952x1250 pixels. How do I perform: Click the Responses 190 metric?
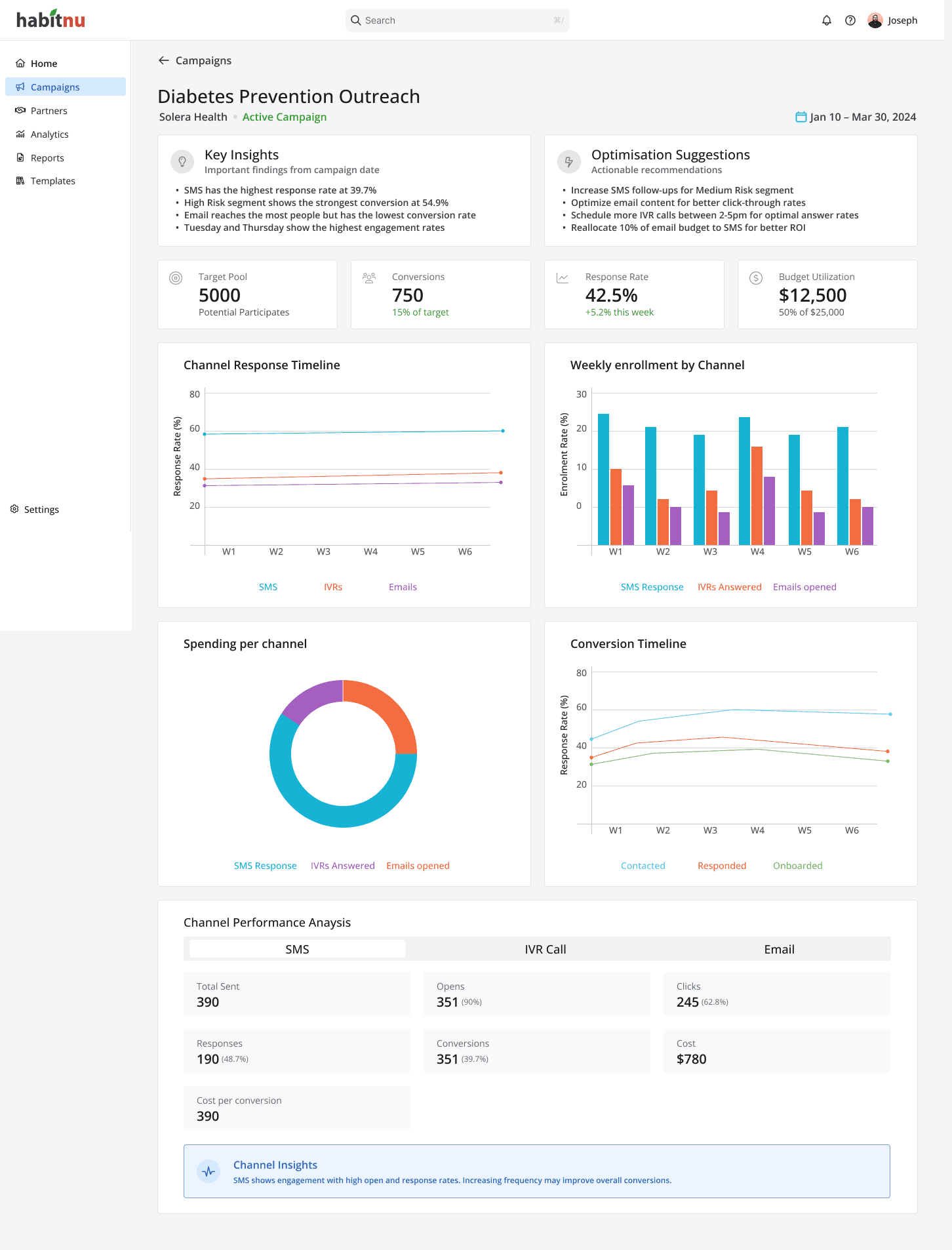tap(297, 1051)
